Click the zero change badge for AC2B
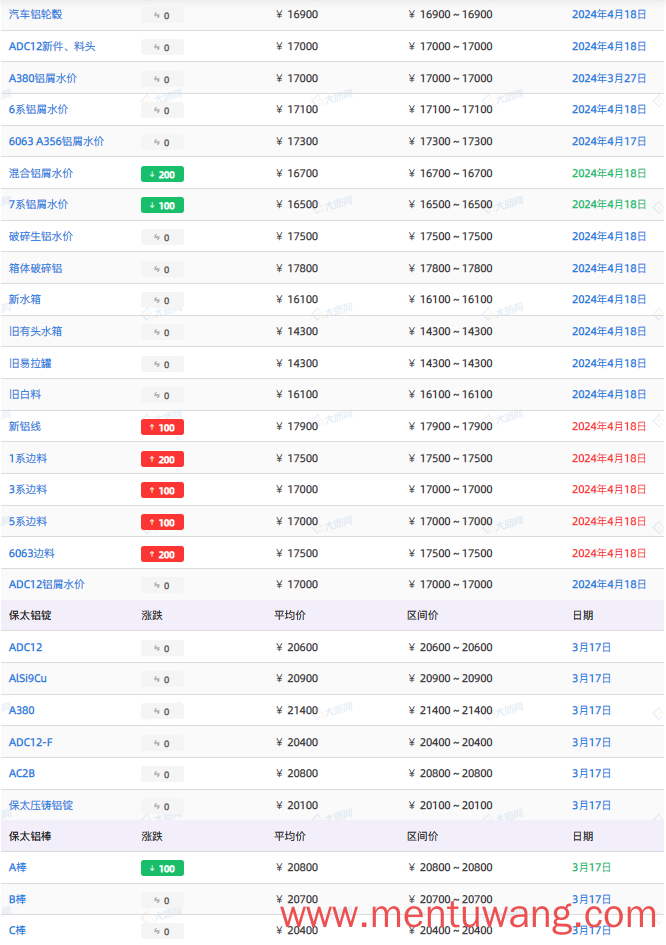This screenshot has height=945, width=666. [x=162, y=774]
